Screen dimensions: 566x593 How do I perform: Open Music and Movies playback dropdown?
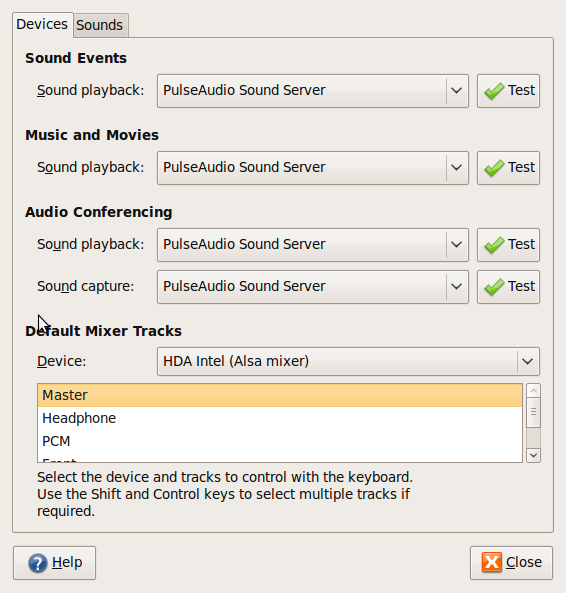tap(313, 168)
